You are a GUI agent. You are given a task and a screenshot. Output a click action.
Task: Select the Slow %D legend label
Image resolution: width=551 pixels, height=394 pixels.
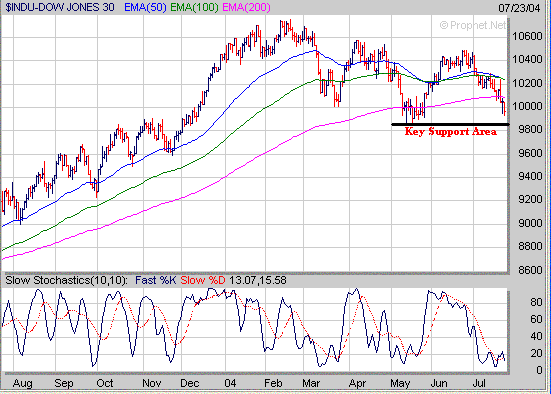203,280
